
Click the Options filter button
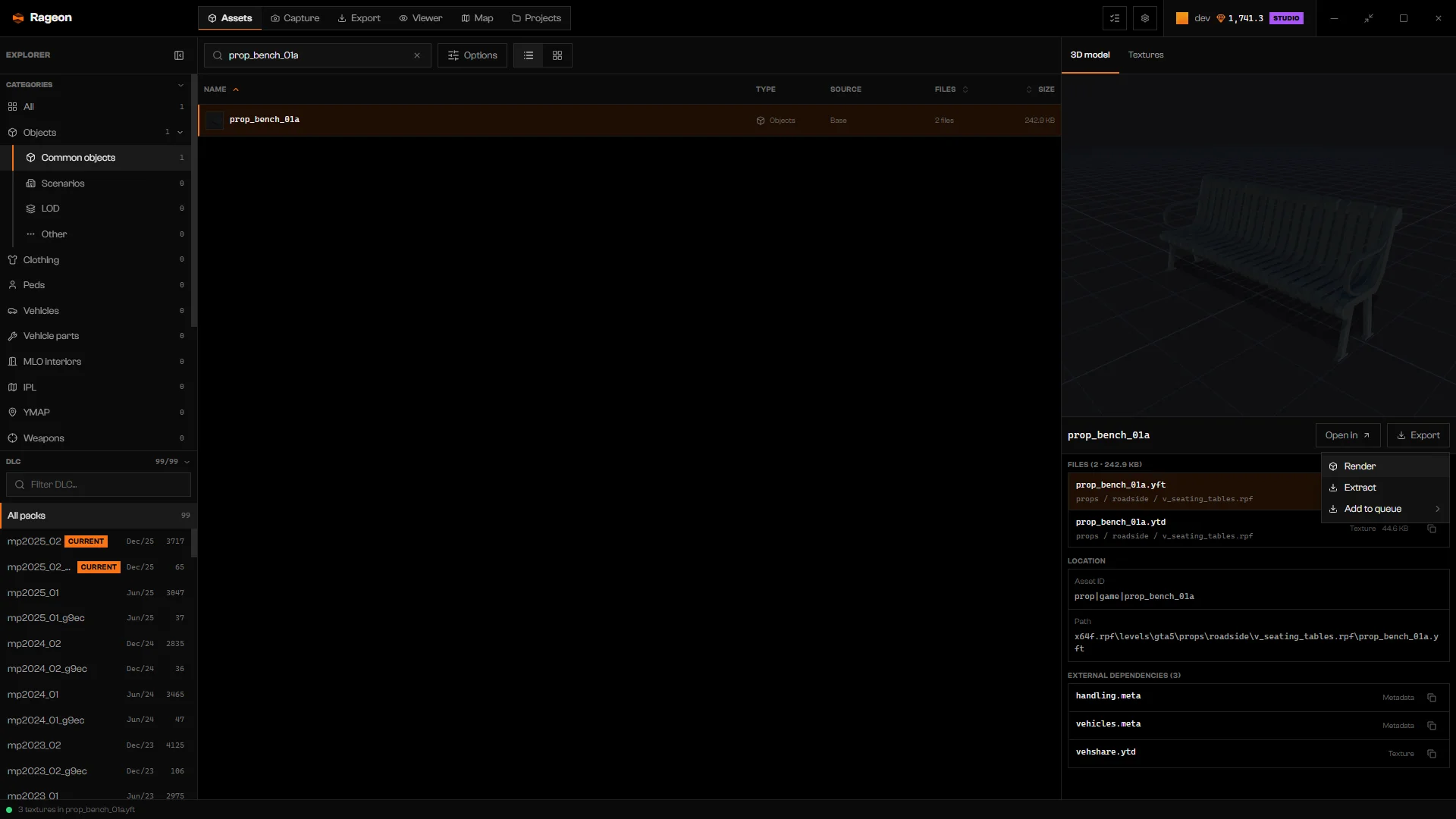point(472,55)
